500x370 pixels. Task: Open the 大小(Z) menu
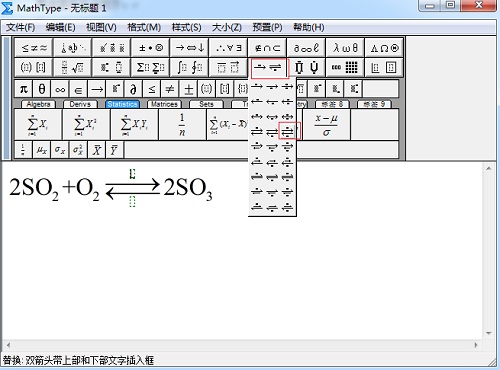pos(227,27)
